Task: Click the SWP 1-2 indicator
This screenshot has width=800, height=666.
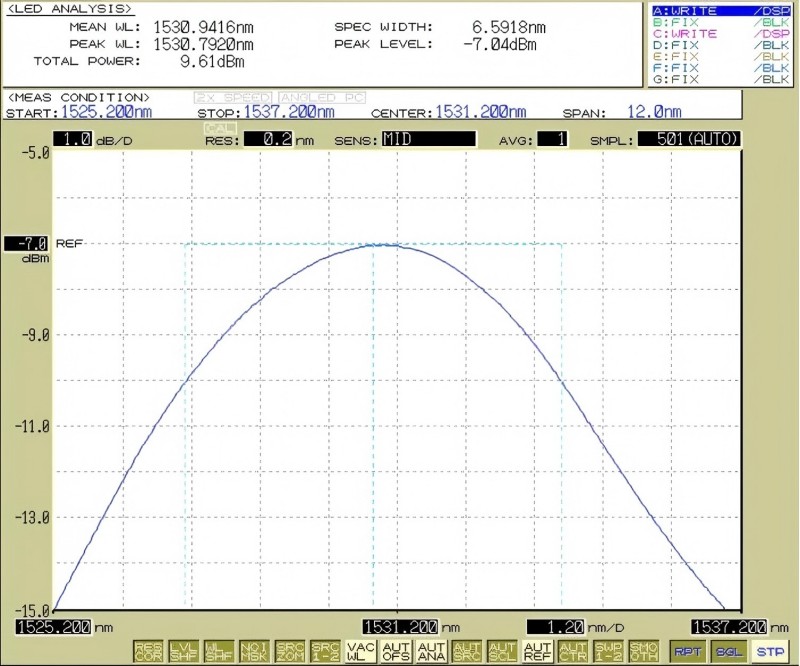Action: (x=608, y=652)
